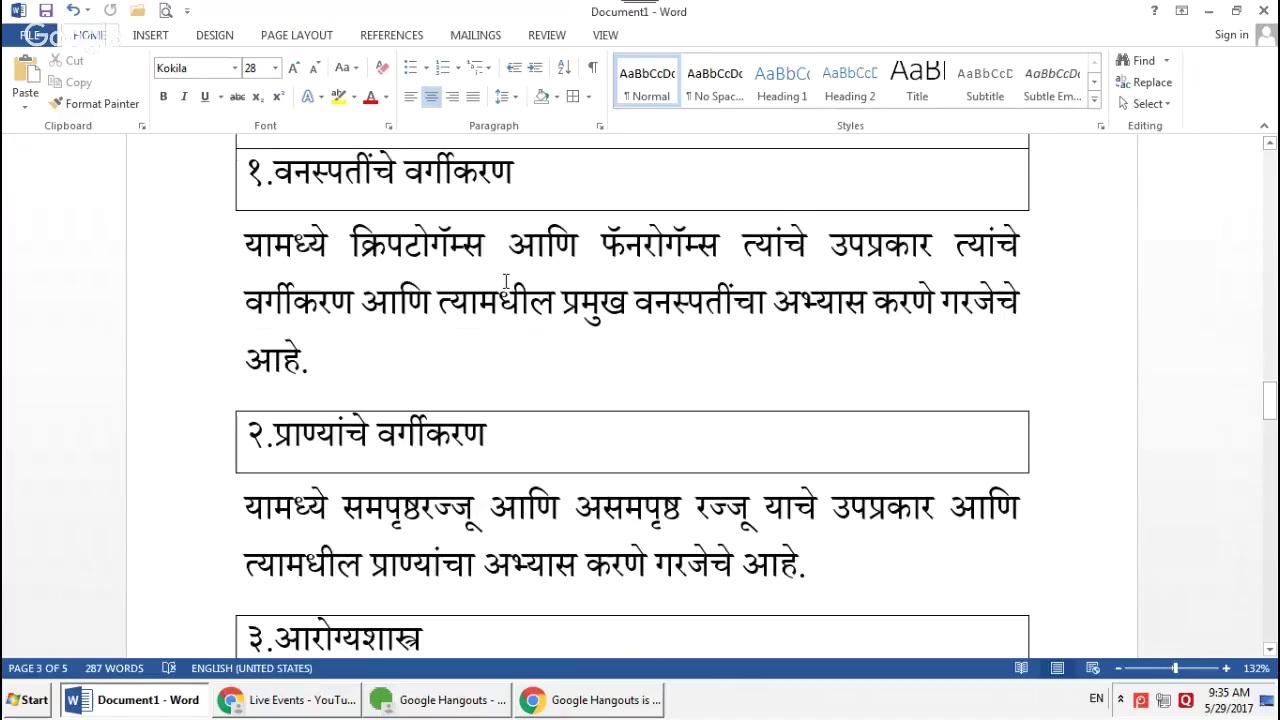The height and width of the screenshot is (720, 1280).
Task: Click Sign in link
Action: (1231, 35)
